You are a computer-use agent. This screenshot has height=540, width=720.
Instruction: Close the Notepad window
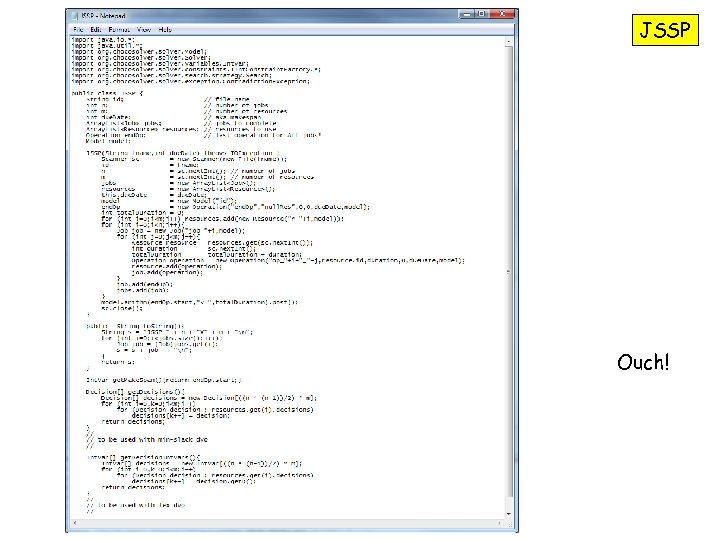click(x=502, y=14)
